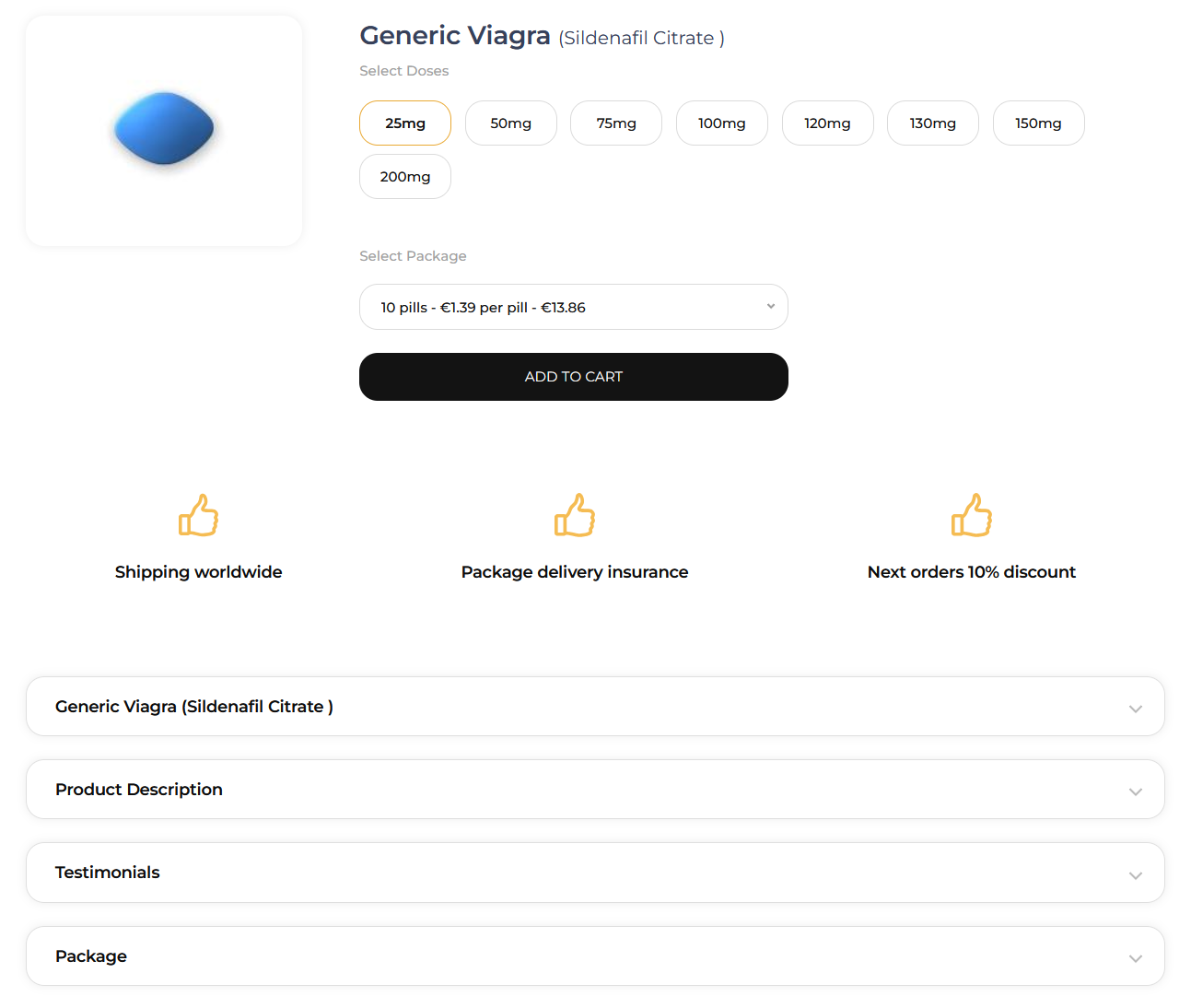This screenshot has height=1008, width=1191.
Task: Click the 'Next orders 10% discount' text
Action: pos(972,572)
